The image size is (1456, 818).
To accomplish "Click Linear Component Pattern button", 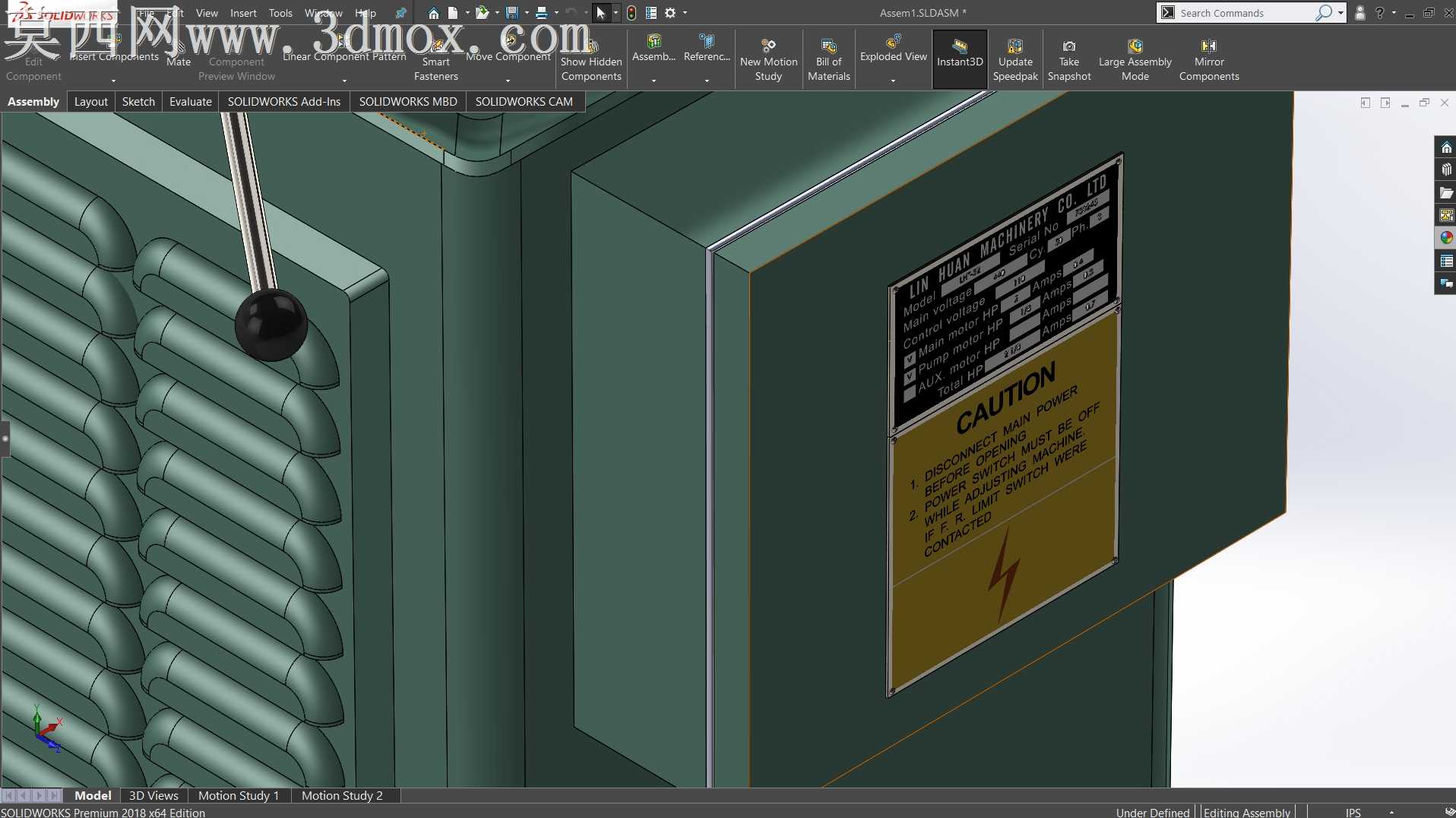I will (344, 49).
